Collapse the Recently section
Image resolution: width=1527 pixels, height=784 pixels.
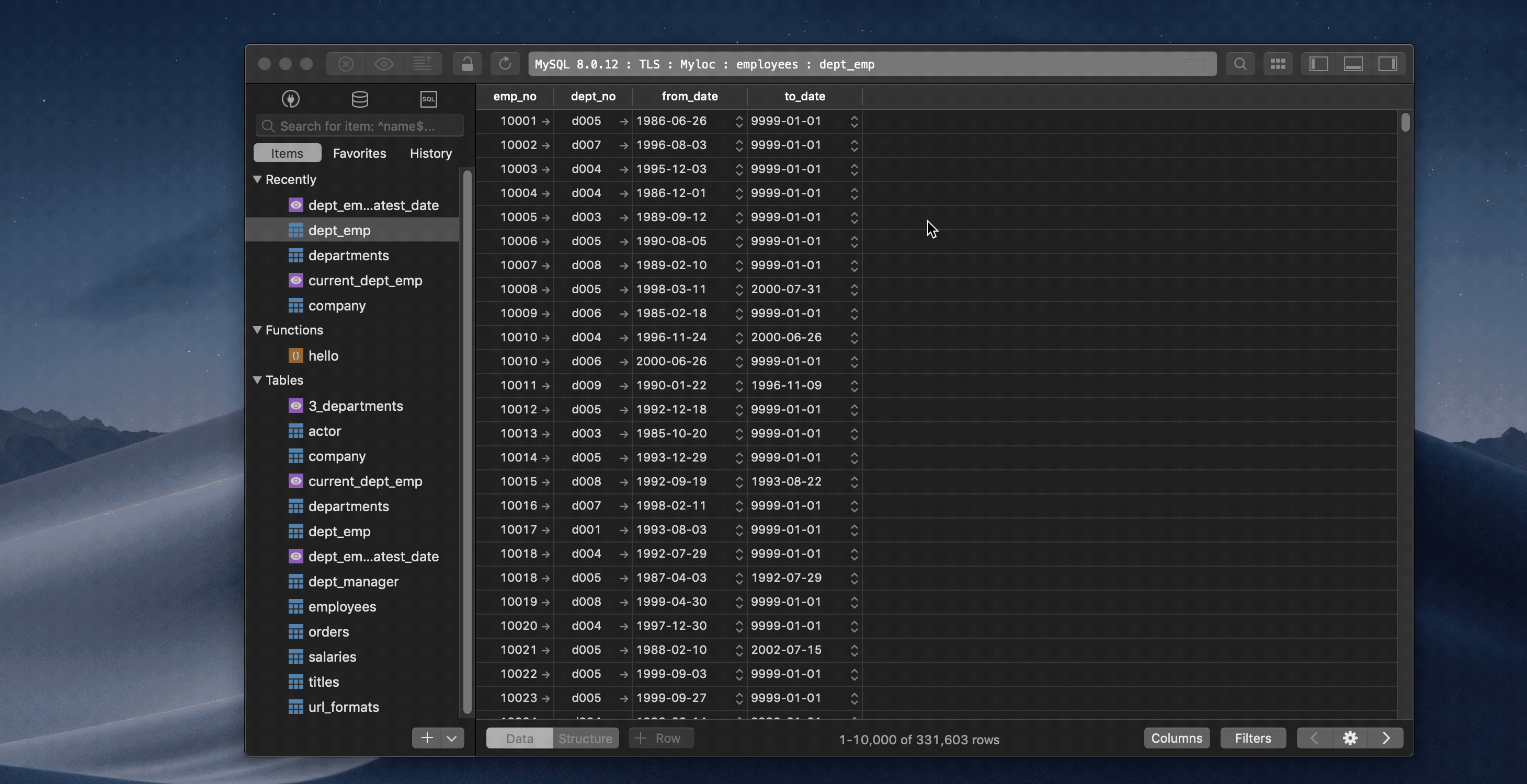(257, 179)
